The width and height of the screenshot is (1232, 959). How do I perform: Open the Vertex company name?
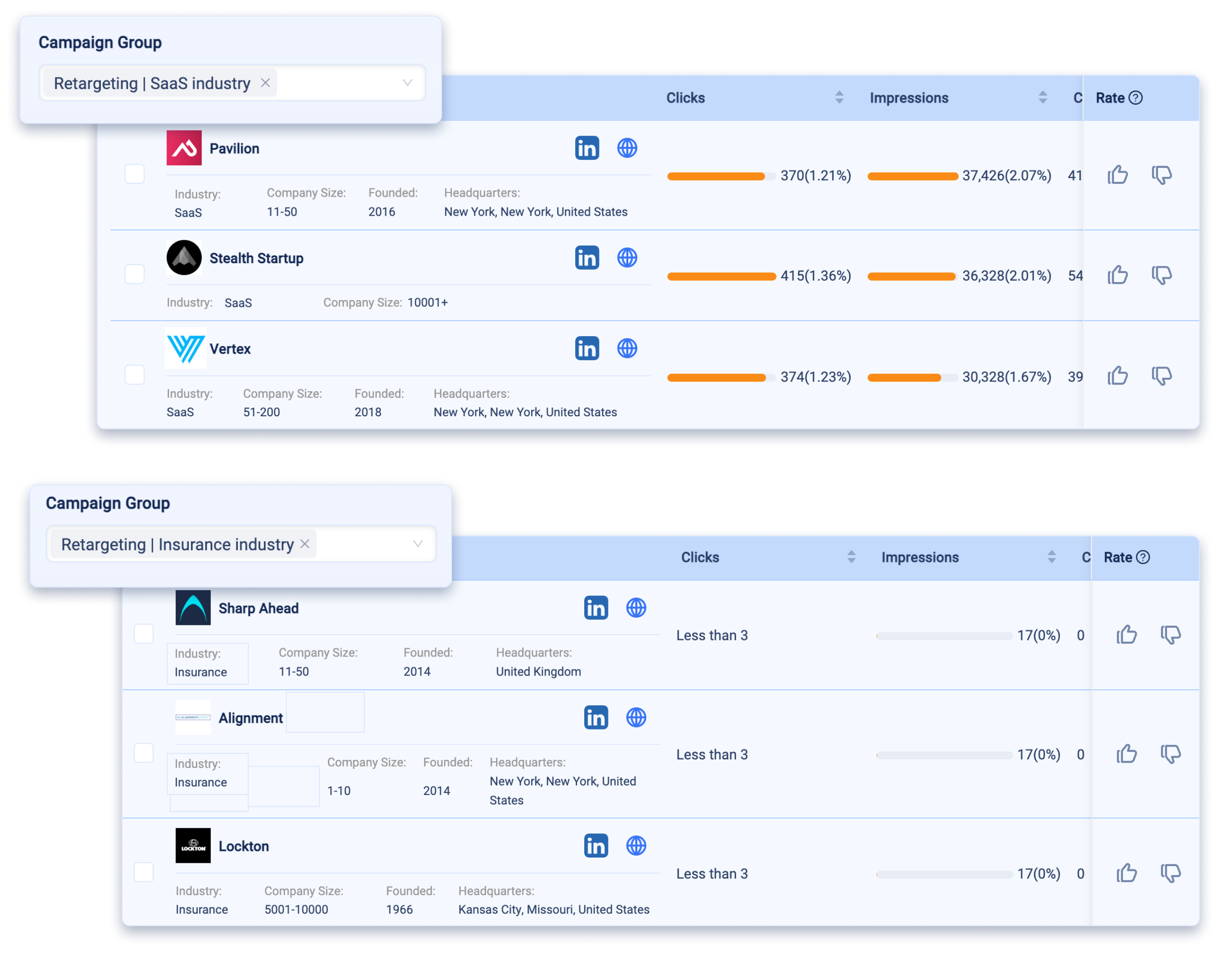[230, 348]
